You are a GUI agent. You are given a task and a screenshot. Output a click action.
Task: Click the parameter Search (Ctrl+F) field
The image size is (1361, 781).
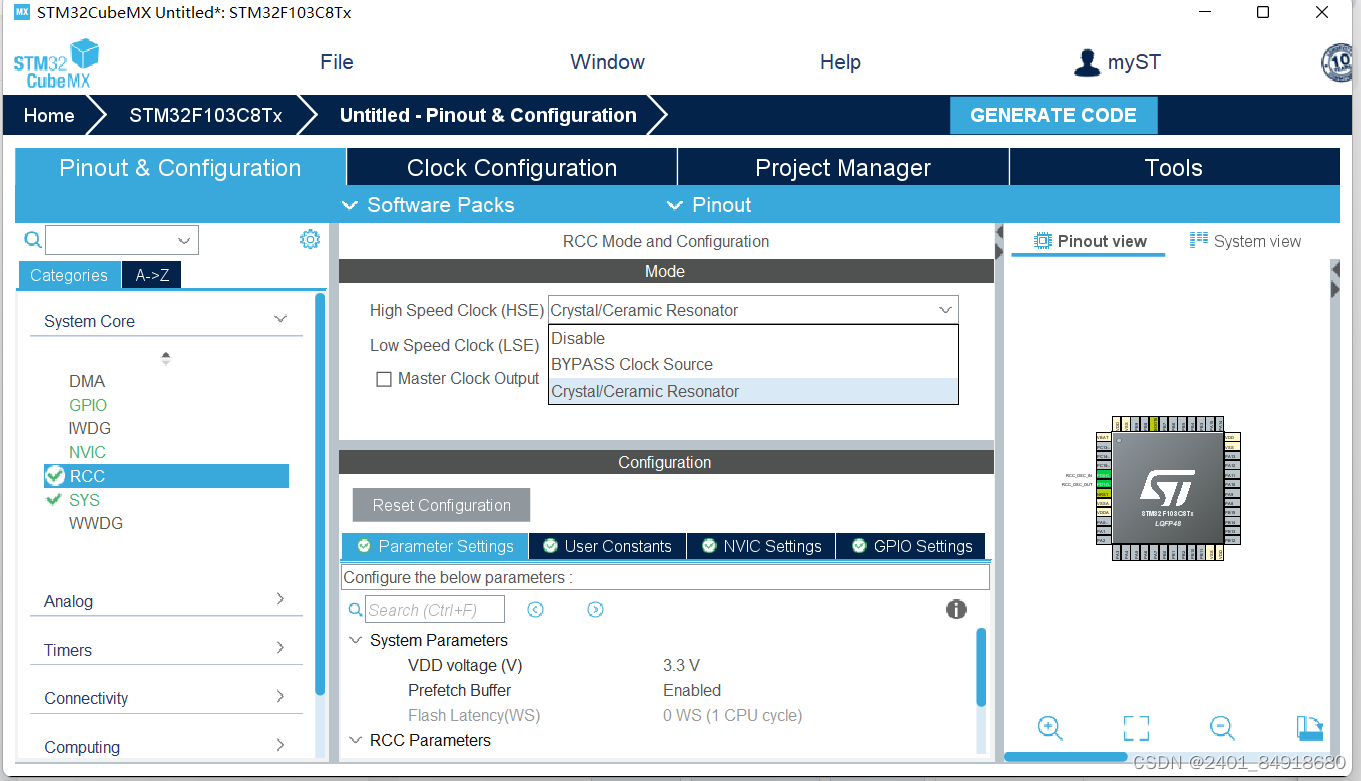click(434, 609)
